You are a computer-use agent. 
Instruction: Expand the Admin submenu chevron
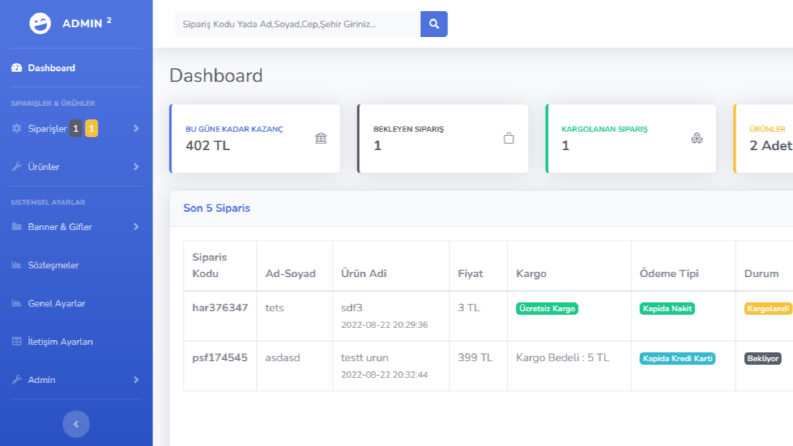click(x=136, y=379)
